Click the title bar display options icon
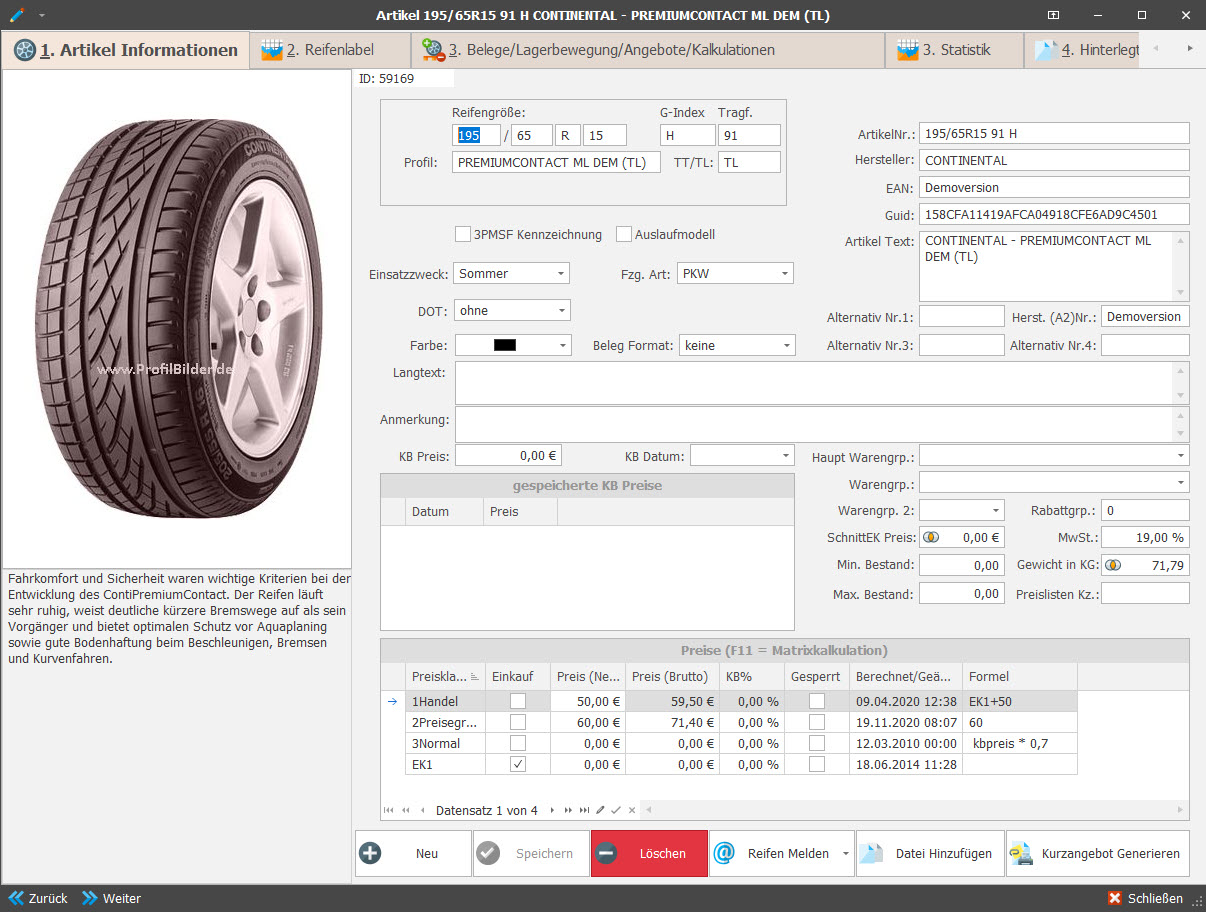Image resolution: width=1206 pixels, height=912 pixels. point(1053,15)
